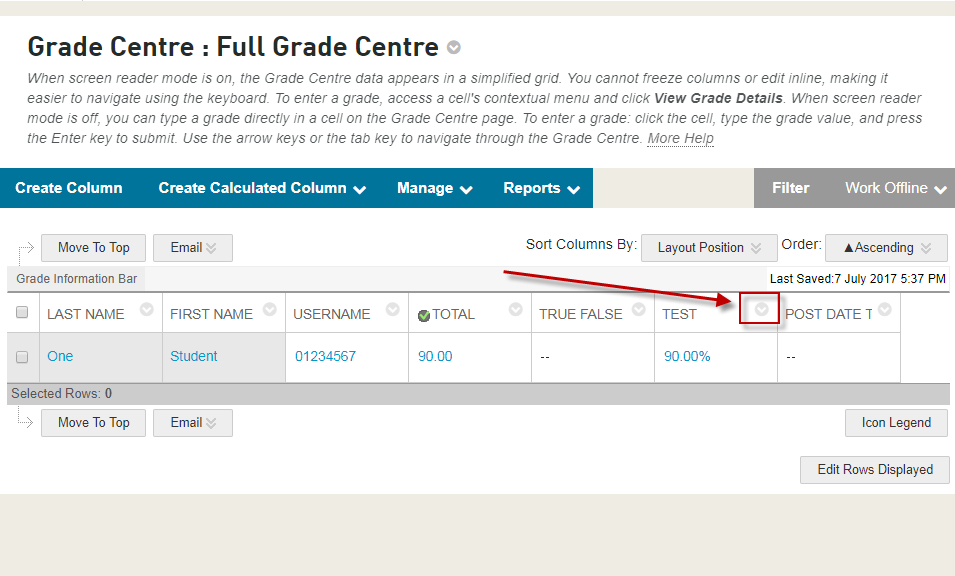
Task: Tick the checkbox for student One
Action: [22, 357]
